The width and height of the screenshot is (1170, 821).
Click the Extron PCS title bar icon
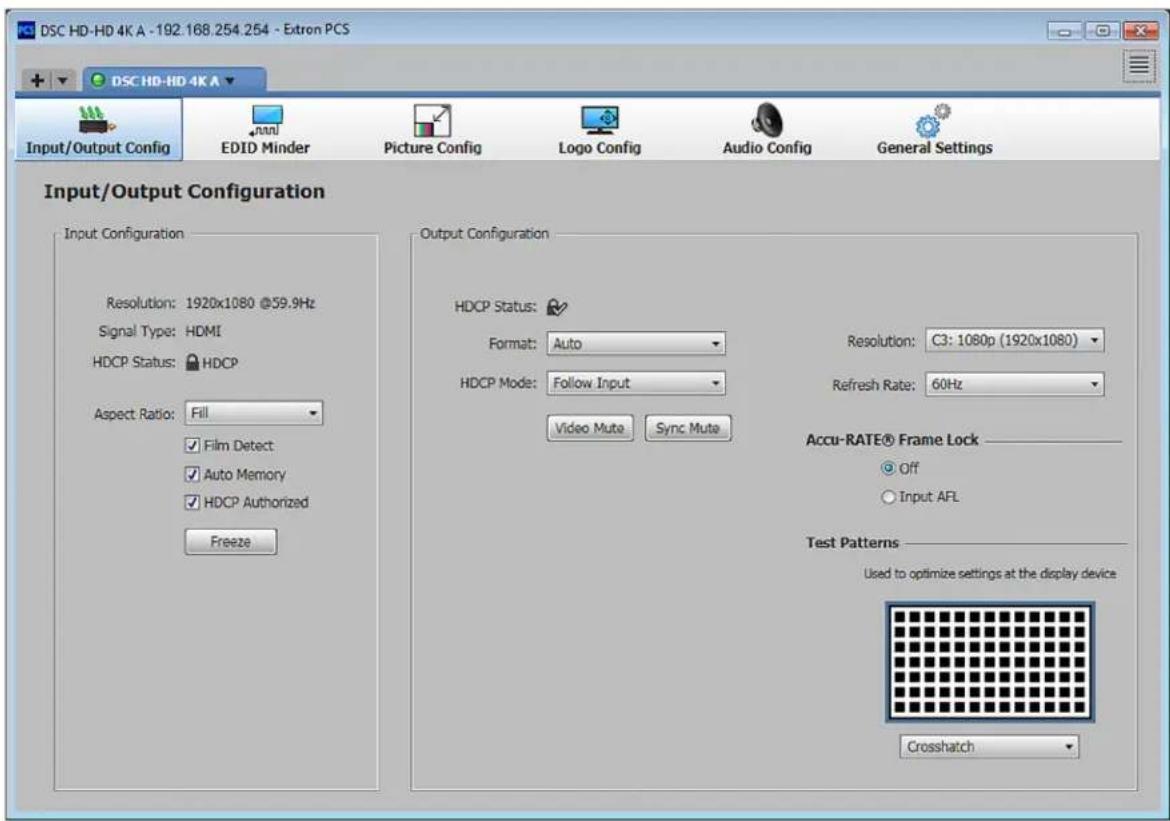coord(26,31)
